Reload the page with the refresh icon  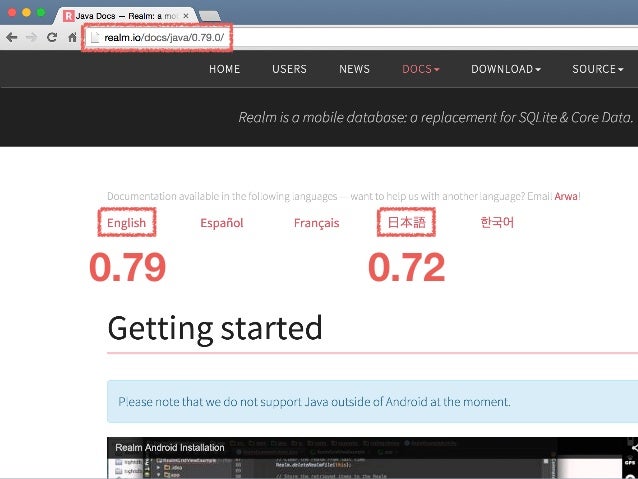click(x=52, y=37)
